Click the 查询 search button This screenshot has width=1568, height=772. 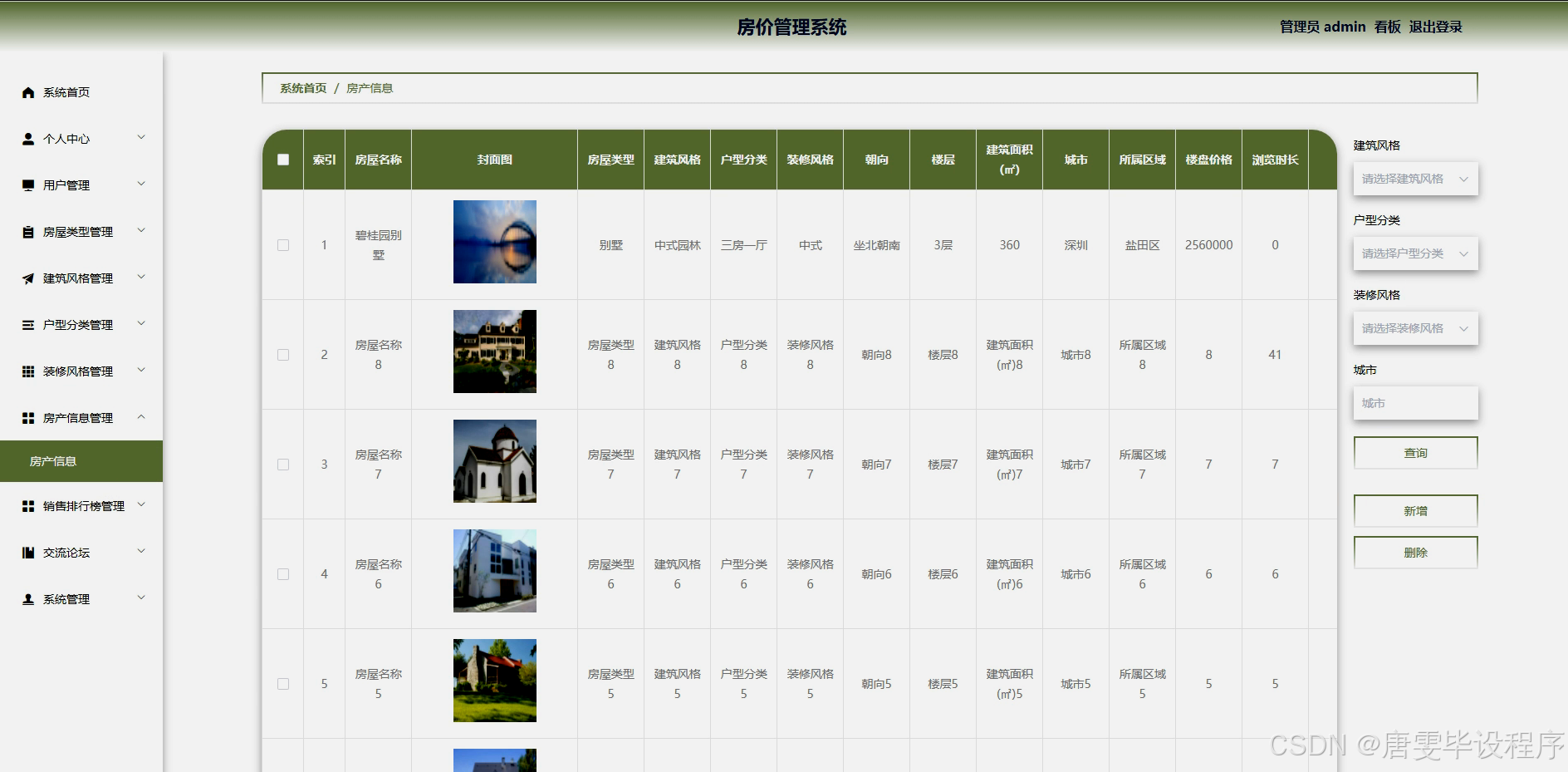pyautogui.click(x=1415, y=453)
